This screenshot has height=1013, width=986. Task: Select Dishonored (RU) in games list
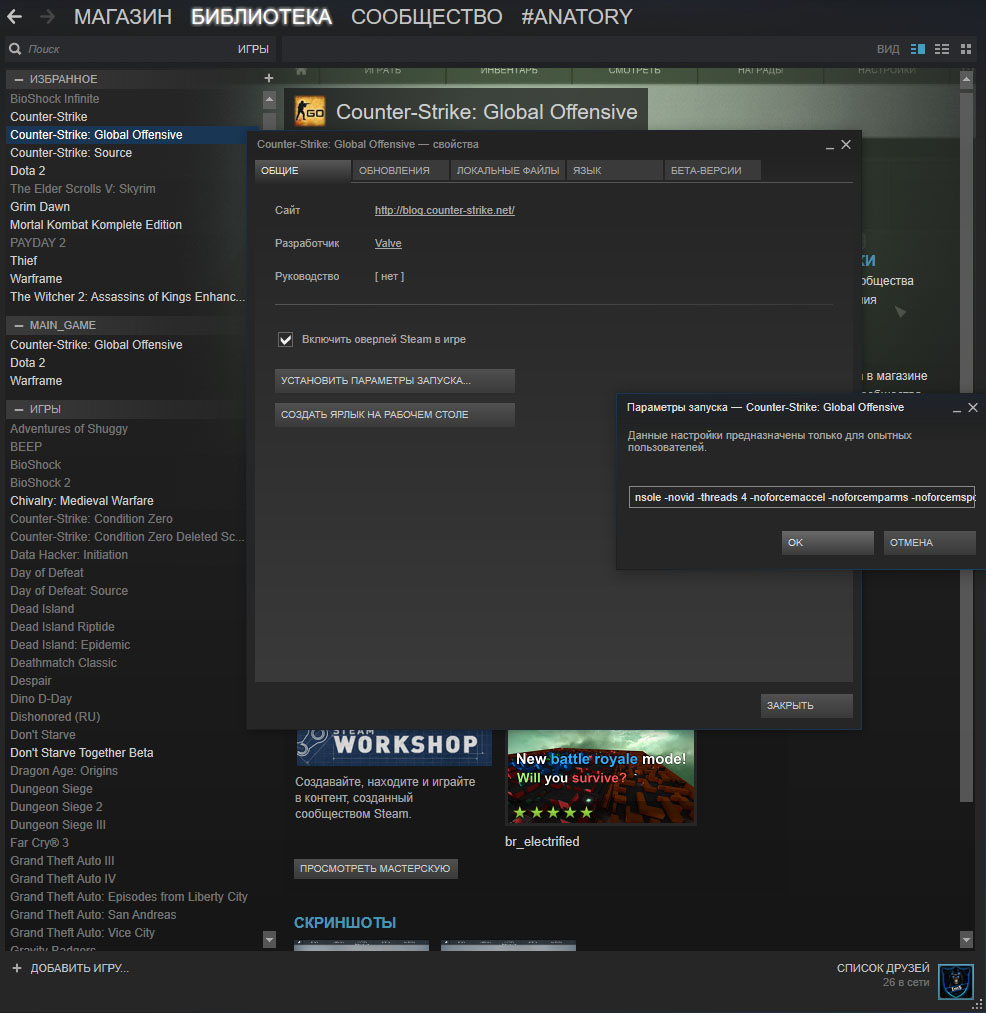click(x=55, y=717)
